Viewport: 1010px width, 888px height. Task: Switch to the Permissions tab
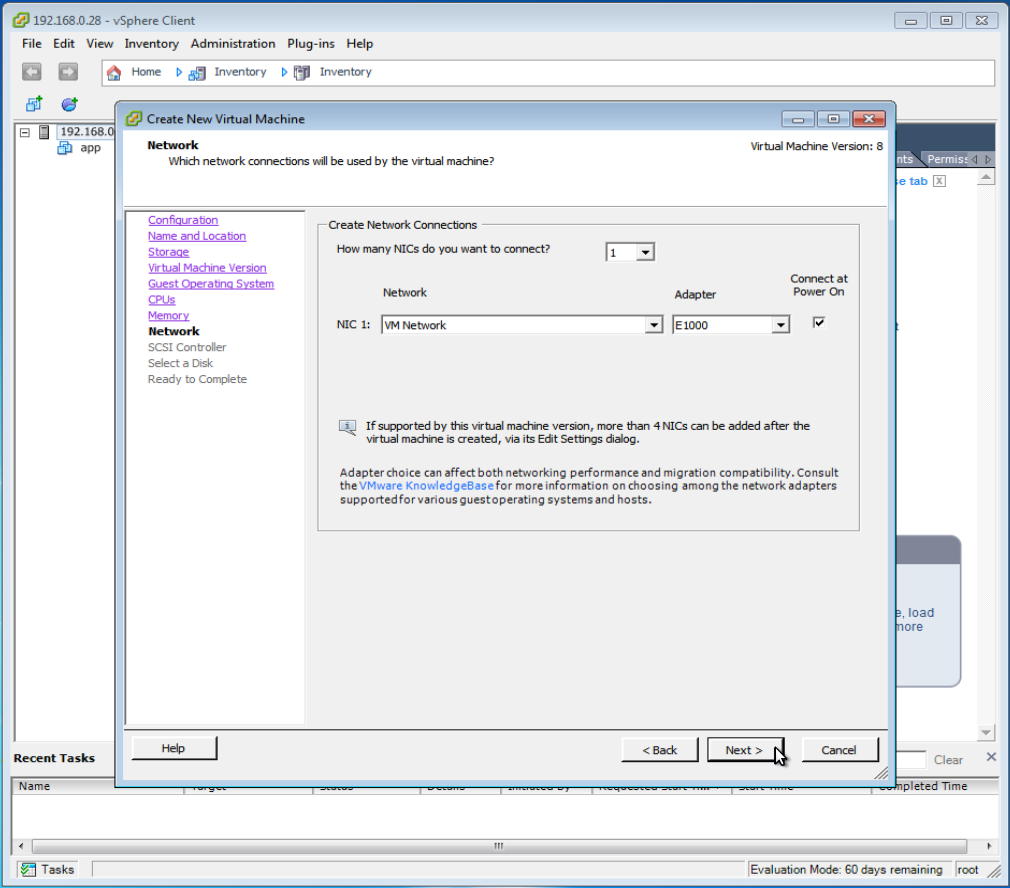click(x=946, y=159)
